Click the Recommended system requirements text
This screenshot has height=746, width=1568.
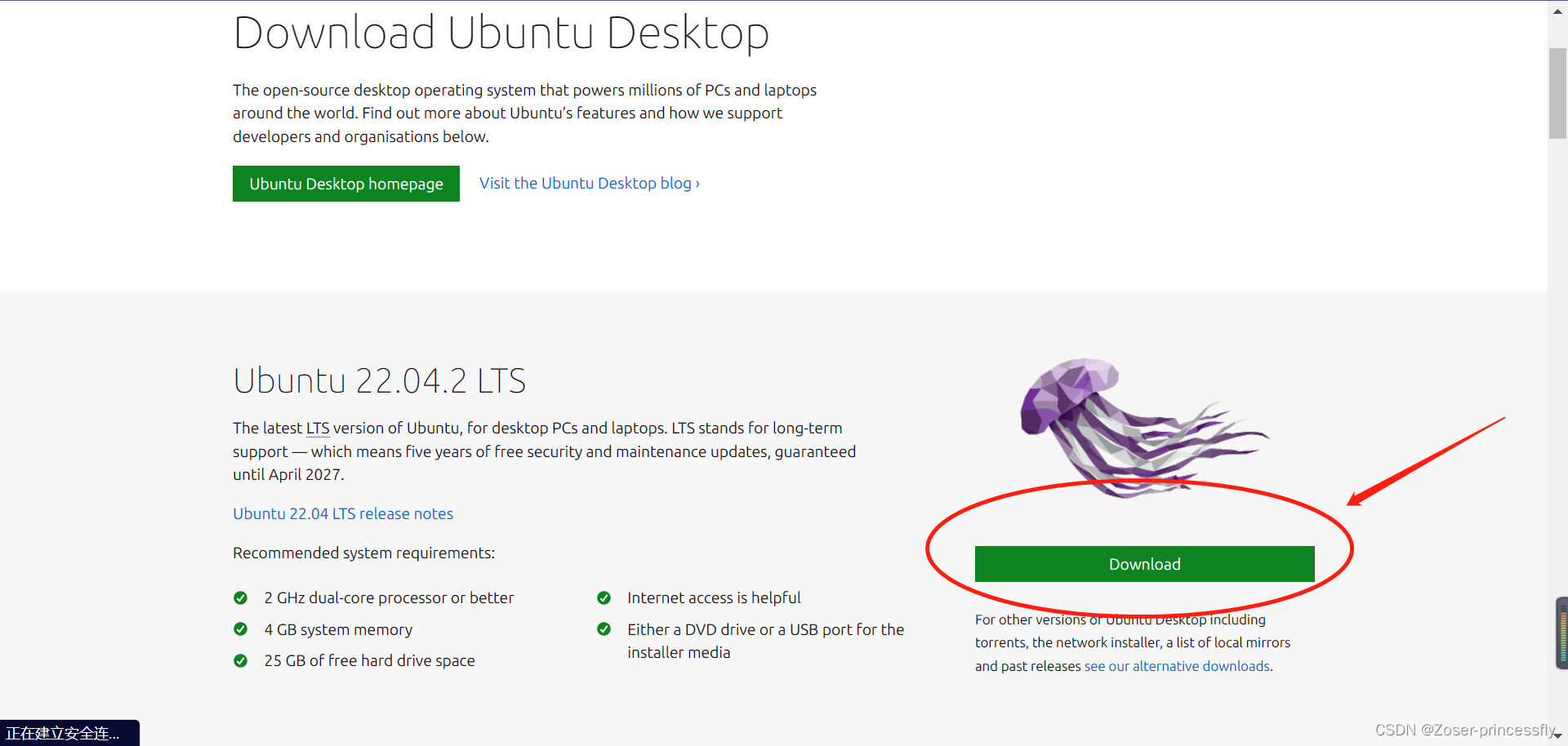coord(363,553)
